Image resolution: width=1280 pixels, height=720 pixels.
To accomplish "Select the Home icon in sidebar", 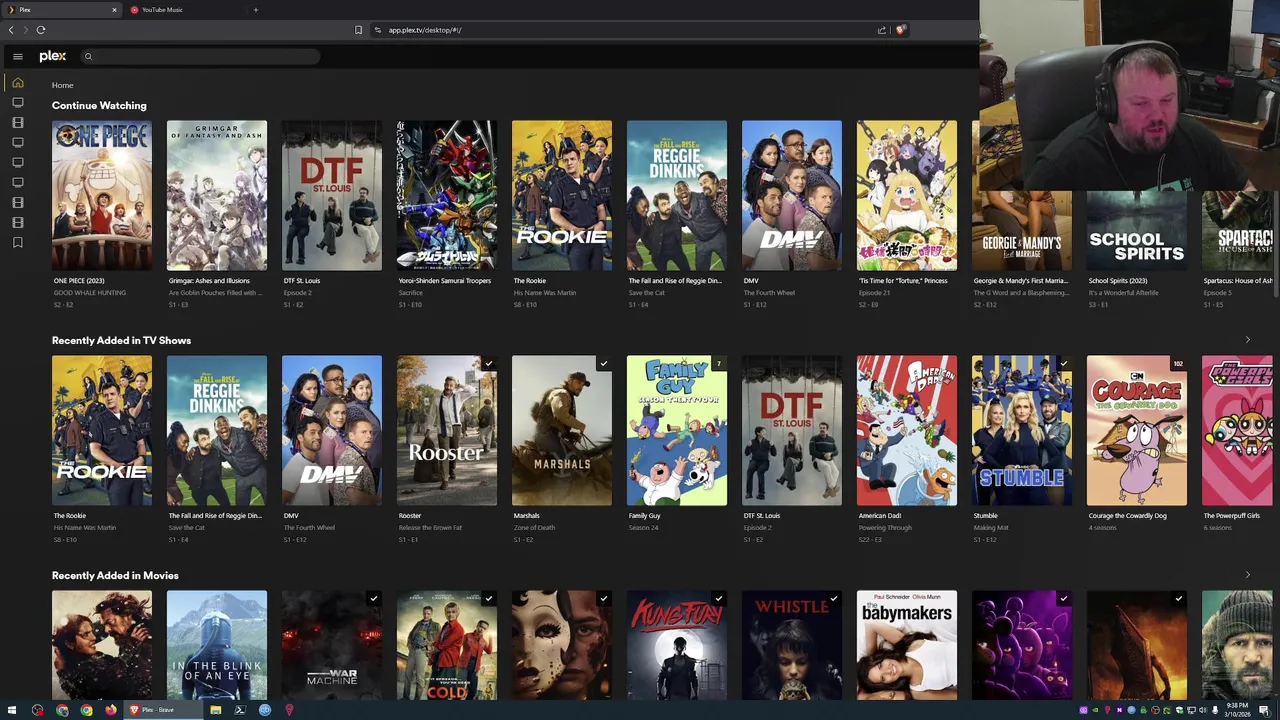I will click(x=17, y=83).
